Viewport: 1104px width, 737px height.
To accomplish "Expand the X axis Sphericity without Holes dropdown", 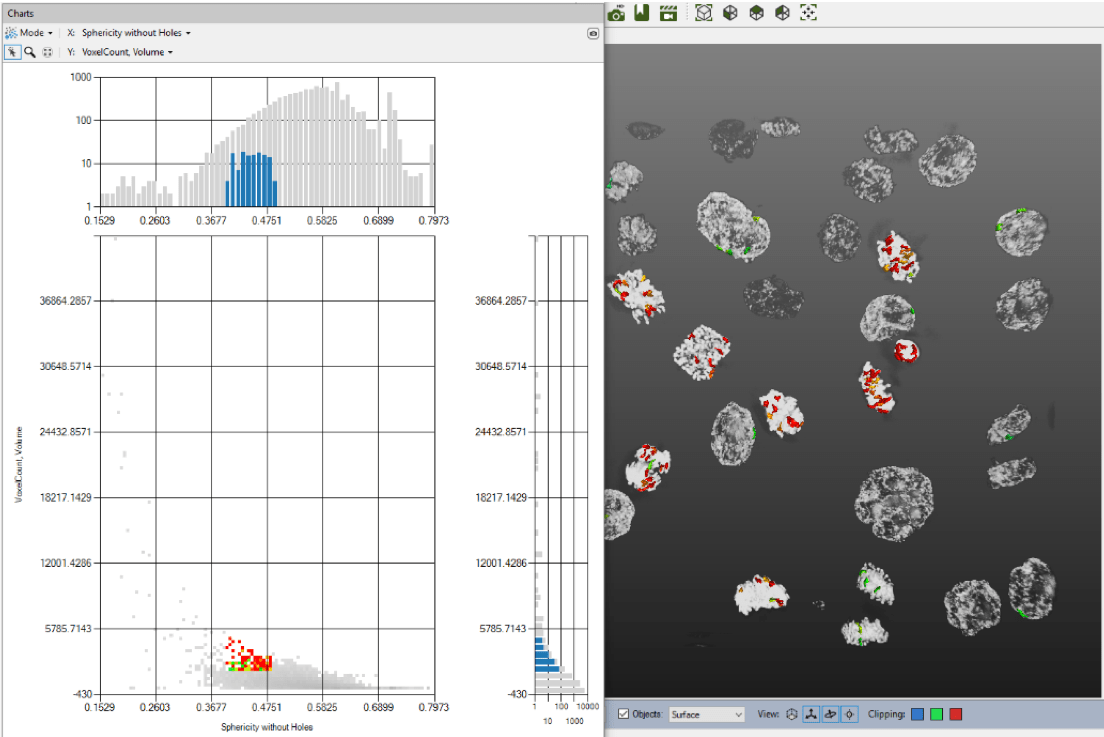I will (135, 33).
